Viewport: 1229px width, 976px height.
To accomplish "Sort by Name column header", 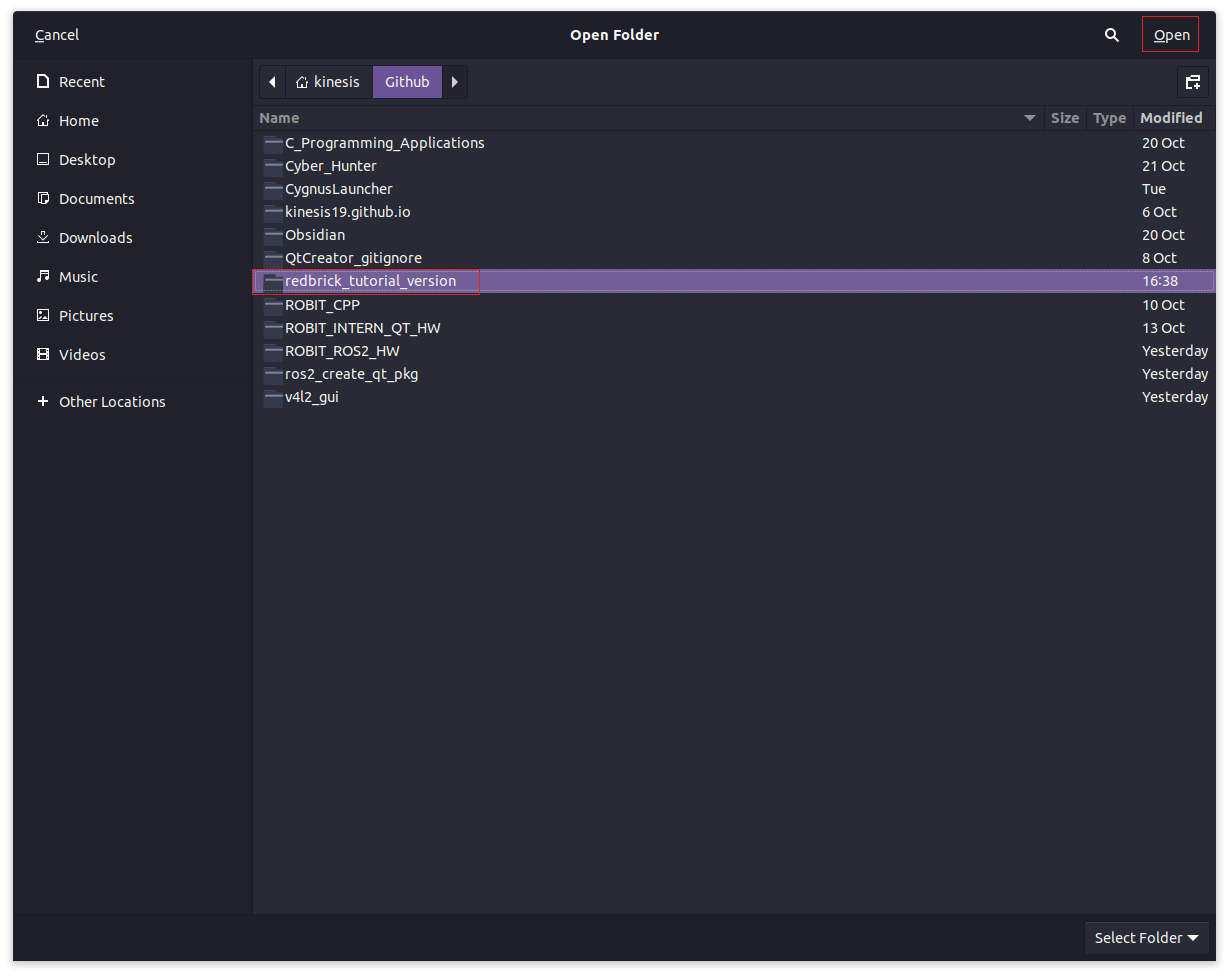I will click(648, 118).
